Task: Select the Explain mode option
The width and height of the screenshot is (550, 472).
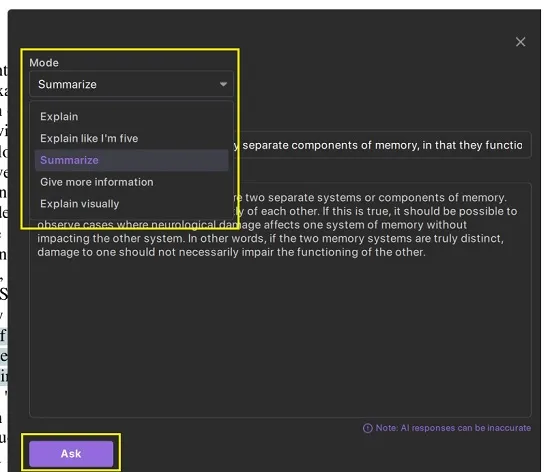Action: 59,116
